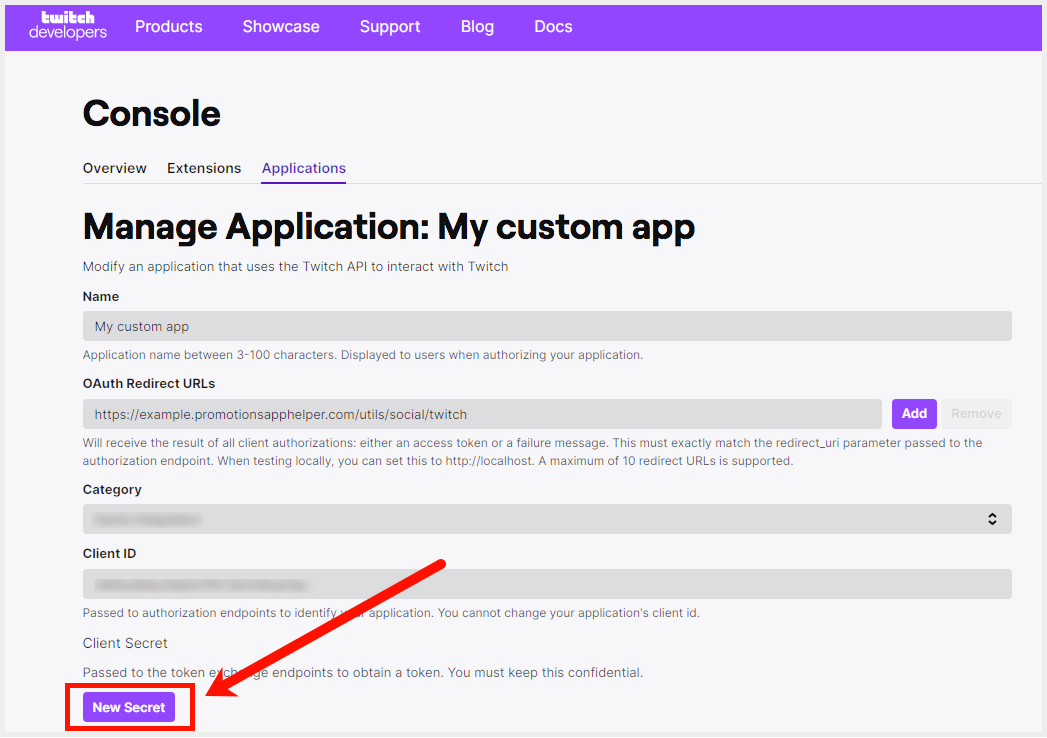
Task: Click the OAuth Redirect URLs input field
Action: 482,414
